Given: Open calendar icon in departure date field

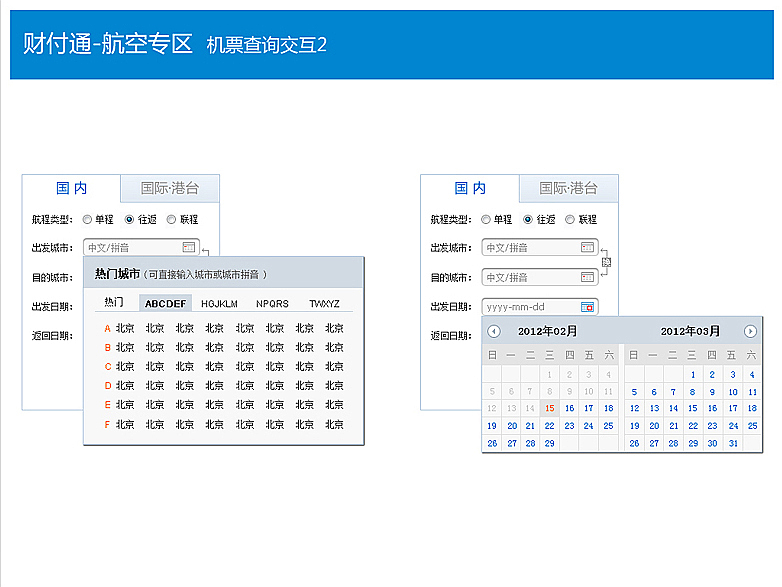Looking at the screenshot, I should click(587, 307).
